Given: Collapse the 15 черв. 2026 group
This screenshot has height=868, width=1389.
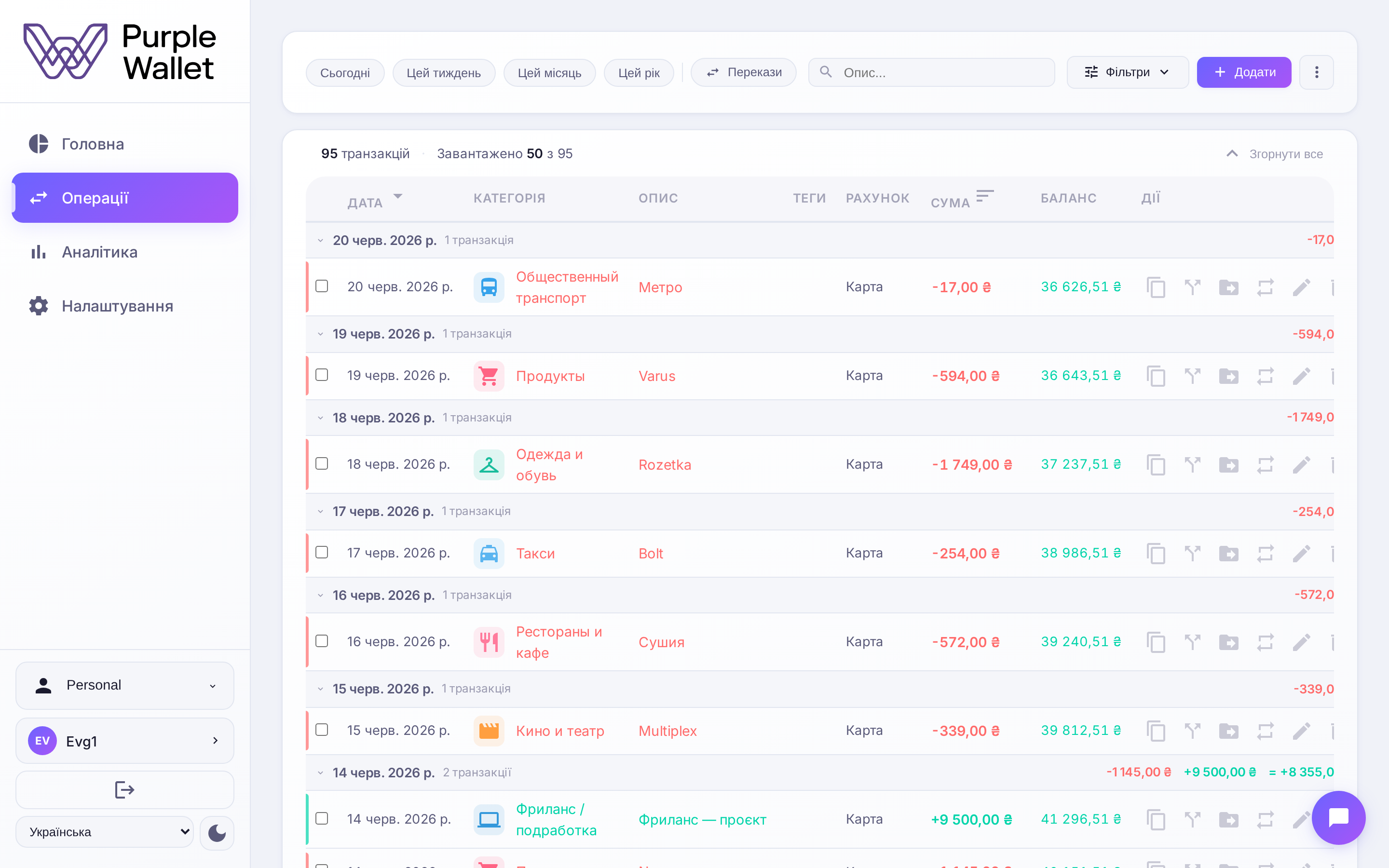Looking at the screenshot, I should pos(320,689).
